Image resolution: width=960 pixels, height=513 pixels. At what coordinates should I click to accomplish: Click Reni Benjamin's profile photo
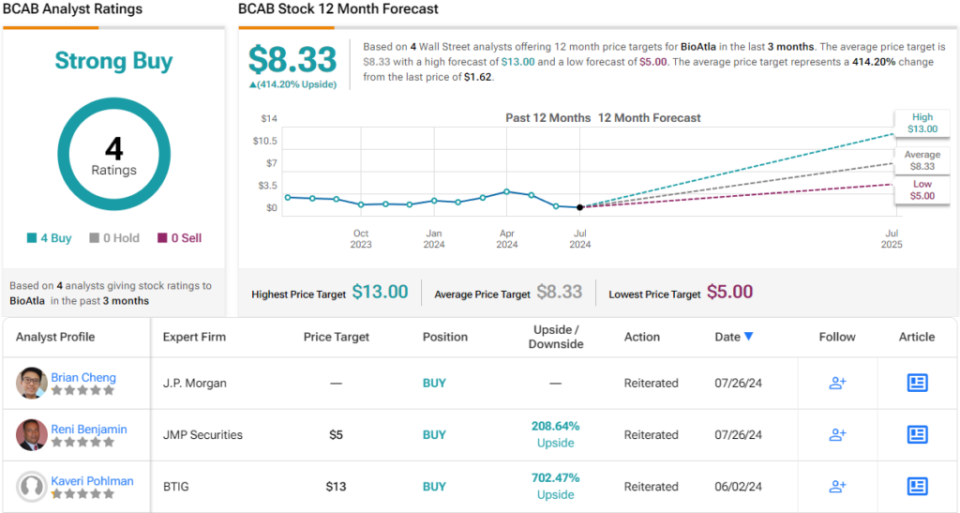tap(32, 435)
